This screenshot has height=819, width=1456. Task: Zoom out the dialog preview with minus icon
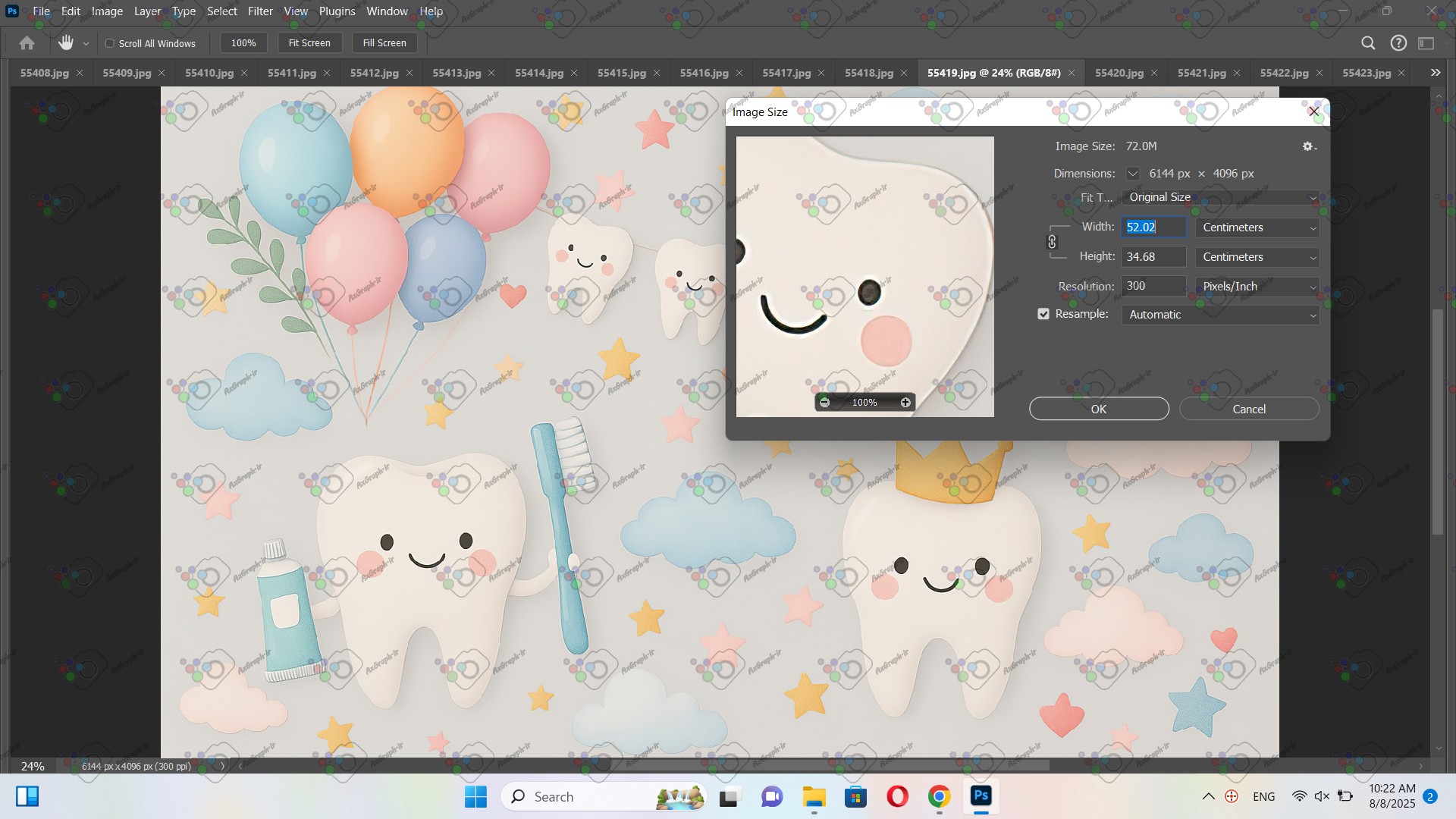(x=824, y=403)
